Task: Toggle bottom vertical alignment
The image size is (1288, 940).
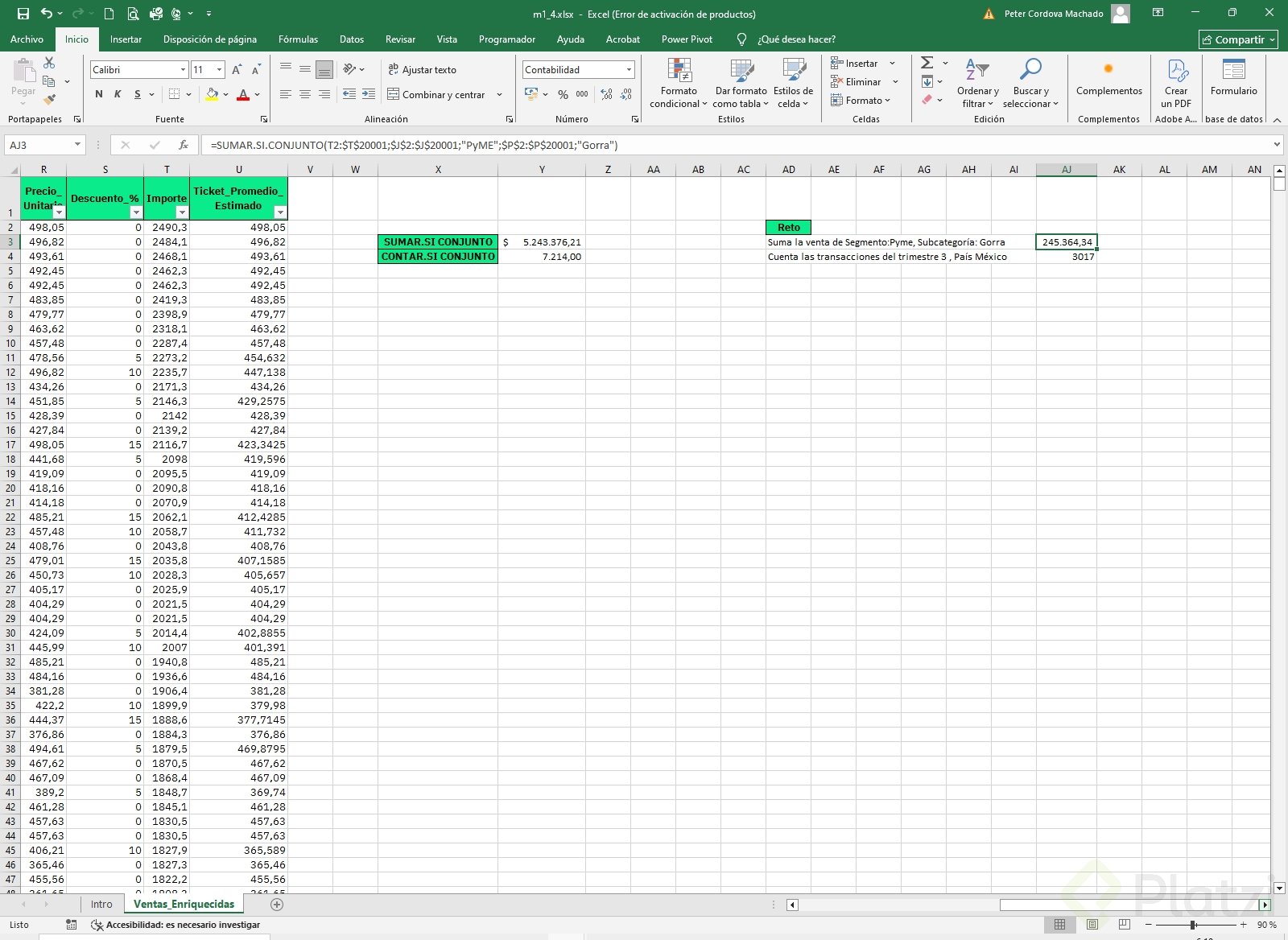Action: (x=324, y=70)
